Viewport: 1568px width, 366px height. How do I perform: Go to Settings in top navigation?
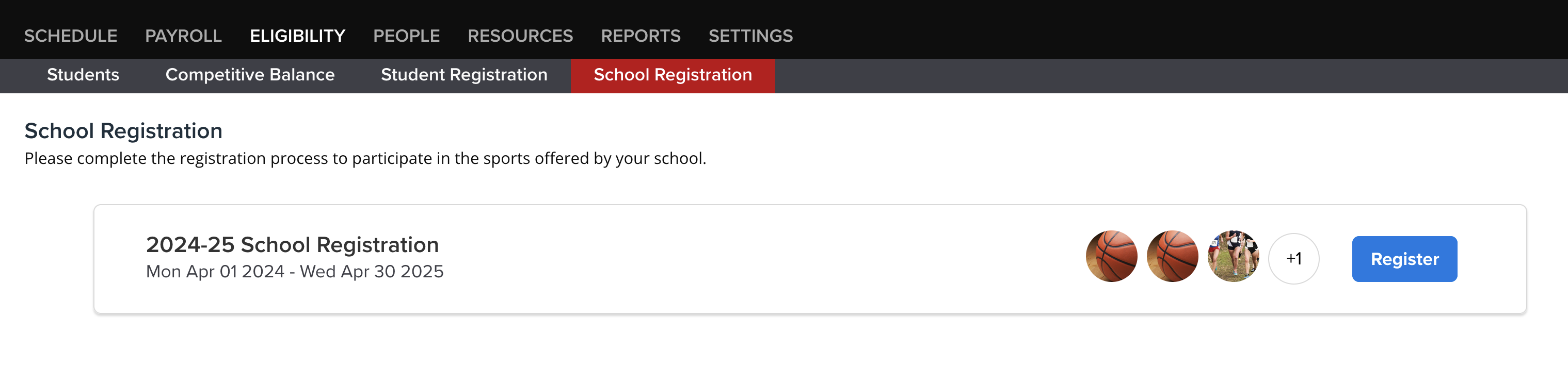(750, 36)
